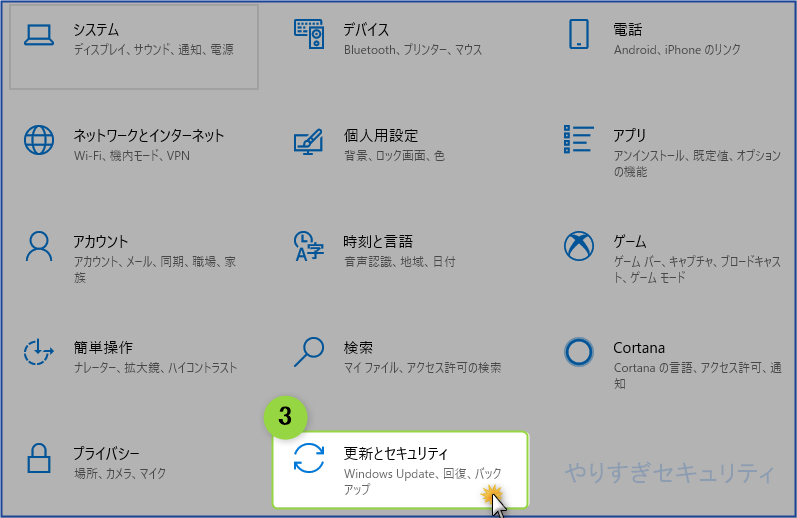
Task: Open ネットワークとインターネット title
Action: (148, 135)
